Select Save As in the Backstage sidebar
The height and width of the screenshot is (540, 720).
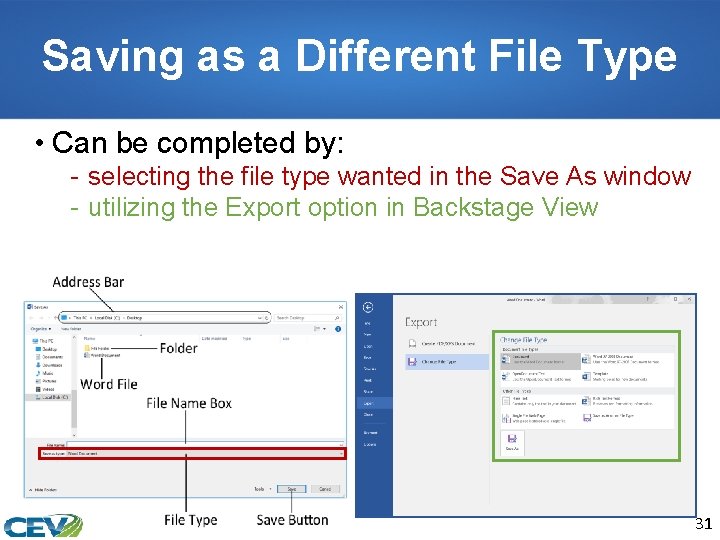pos(369,369)
